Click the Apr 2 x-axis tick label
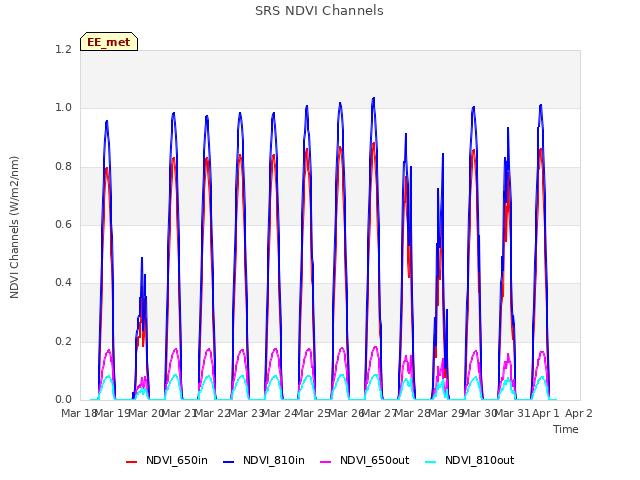Viewport: 640px width, 480px height. pos(579,413)
